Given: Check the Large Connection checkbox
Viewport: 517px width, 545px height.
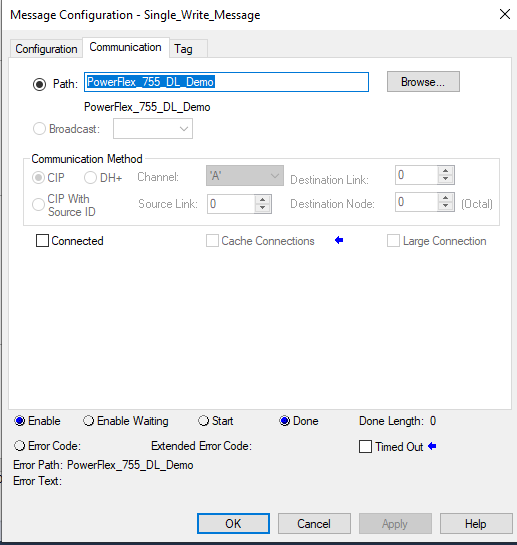Looking at the screenshot, I should [393, 241].
